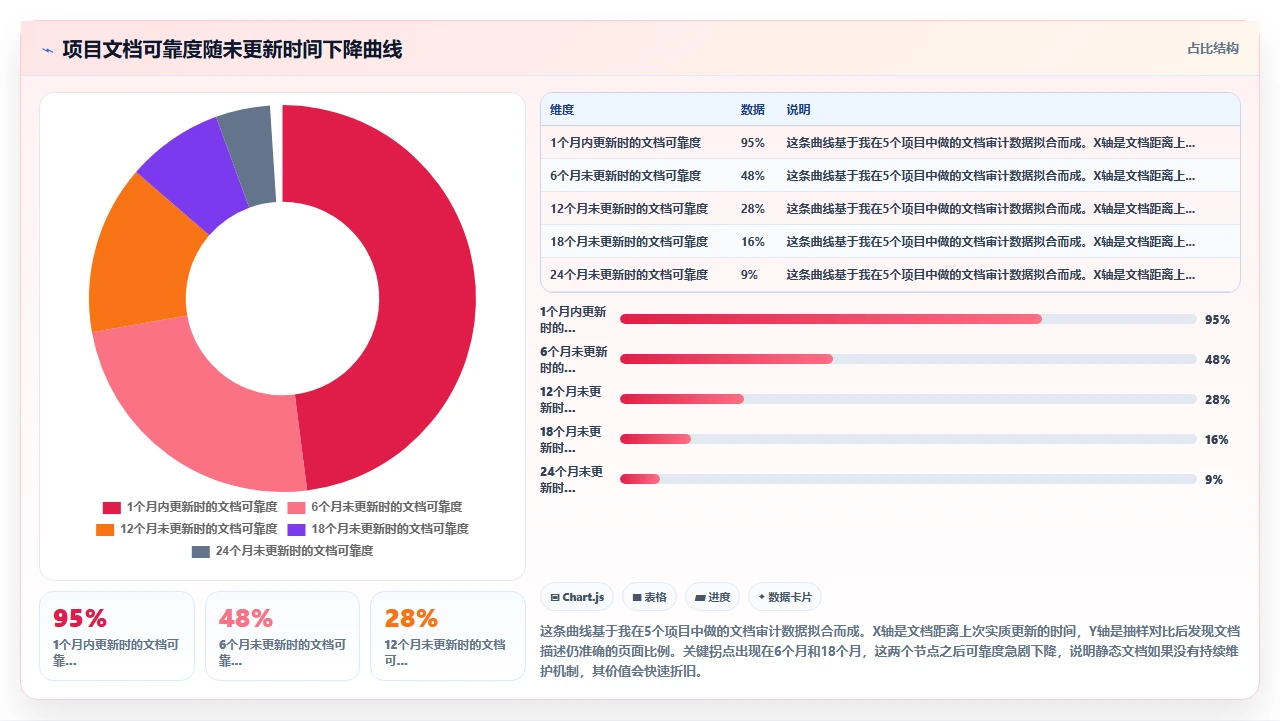
Task: Click the lightning icon beside the title
Action: 47,50
